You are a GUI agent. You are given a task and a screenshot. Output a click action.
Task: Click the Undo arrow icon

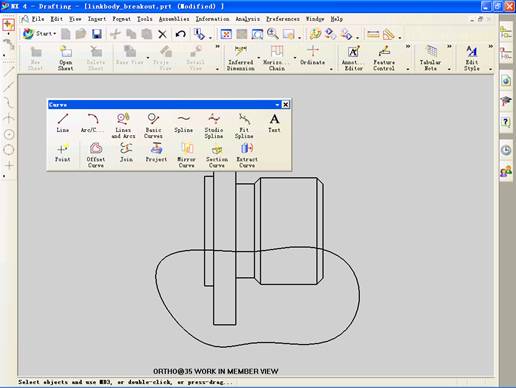(180, 34)
